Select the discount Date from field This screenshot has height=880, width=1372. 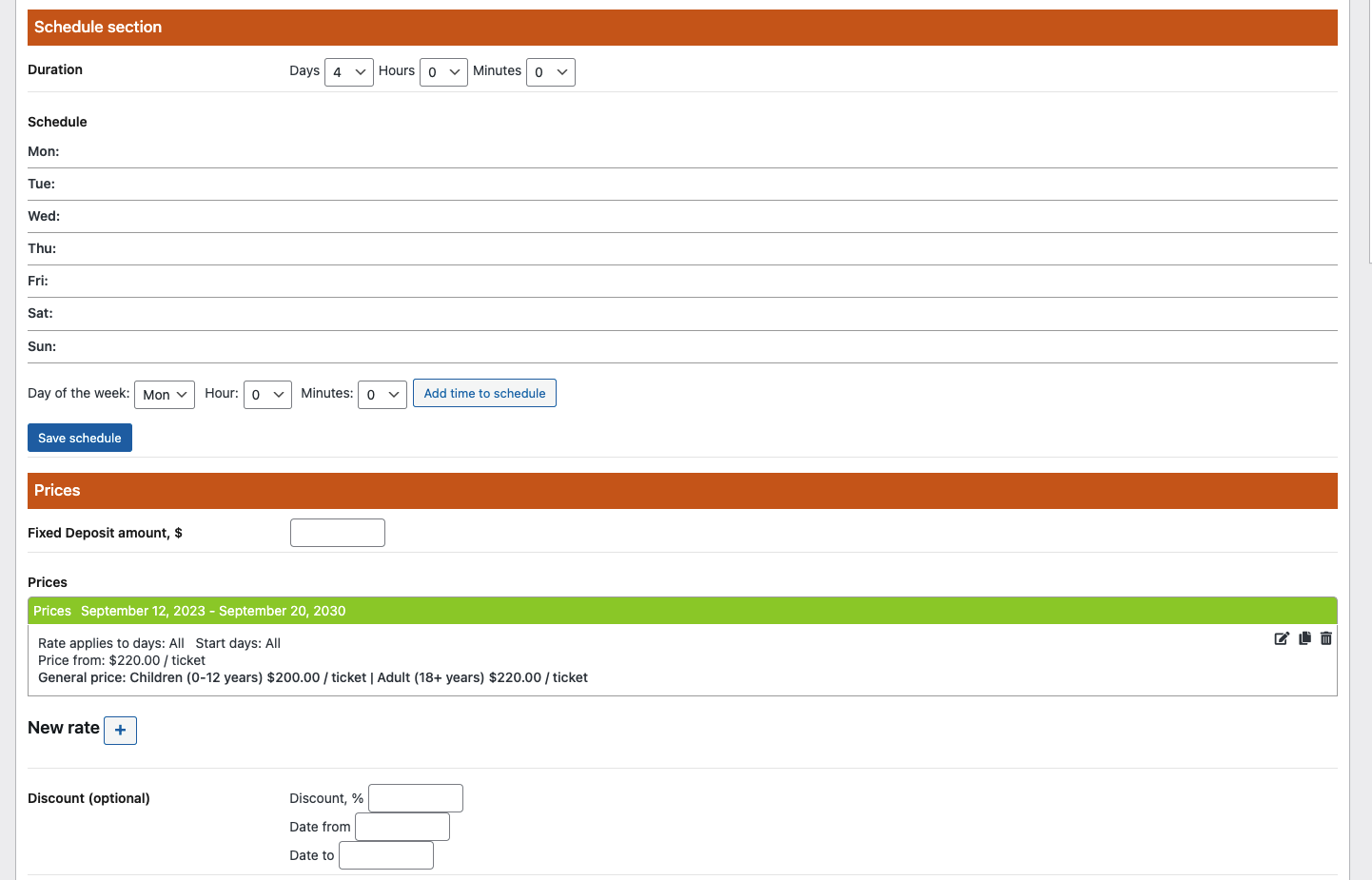[402, 827]
